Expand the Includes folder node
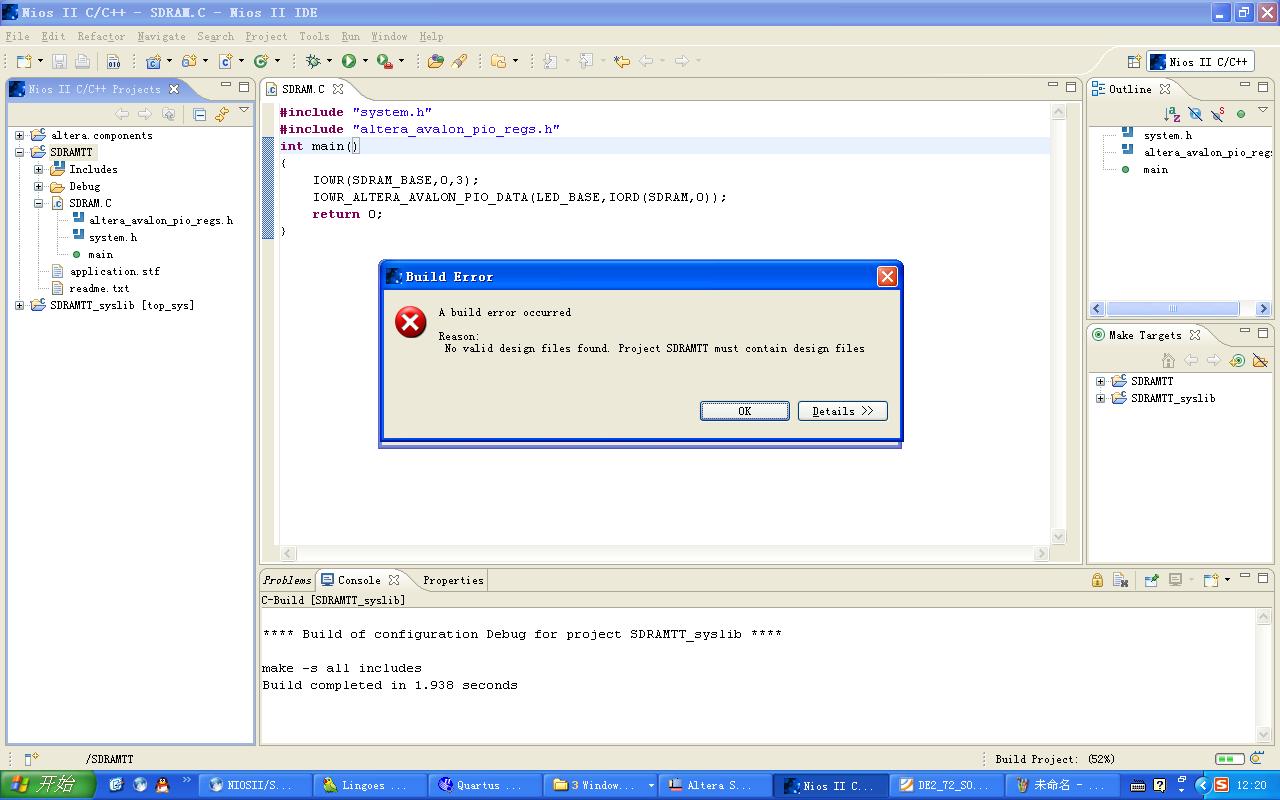The width and height of the screenshot is (1280, 800). 38,169
